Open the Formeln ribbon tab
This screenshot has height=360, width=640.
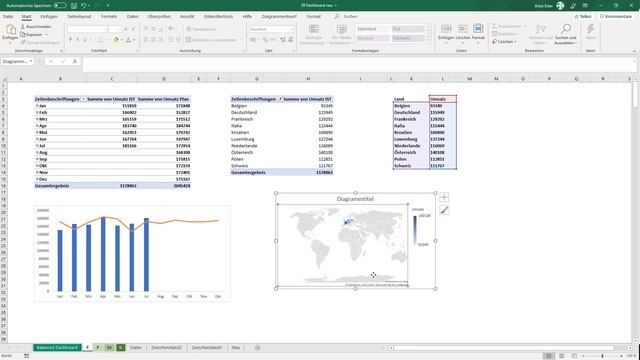tap(109, 16)
